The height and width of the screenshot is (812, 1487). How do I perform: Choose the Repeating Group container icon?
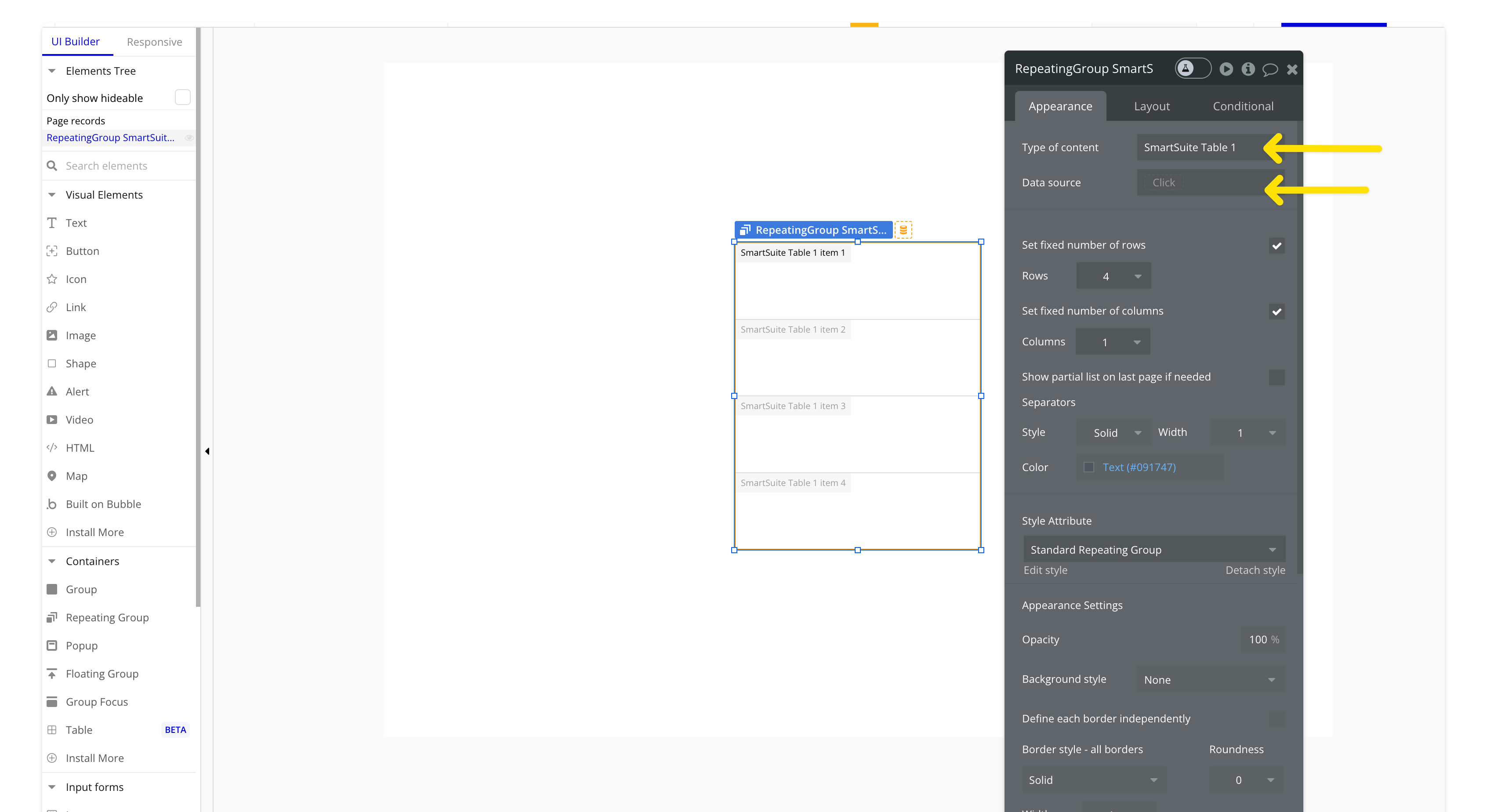click(52, 617)
